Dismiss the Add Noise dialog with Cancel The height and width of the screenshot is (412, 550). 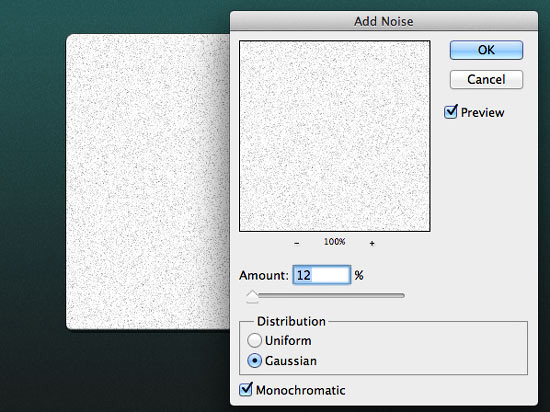486,79
